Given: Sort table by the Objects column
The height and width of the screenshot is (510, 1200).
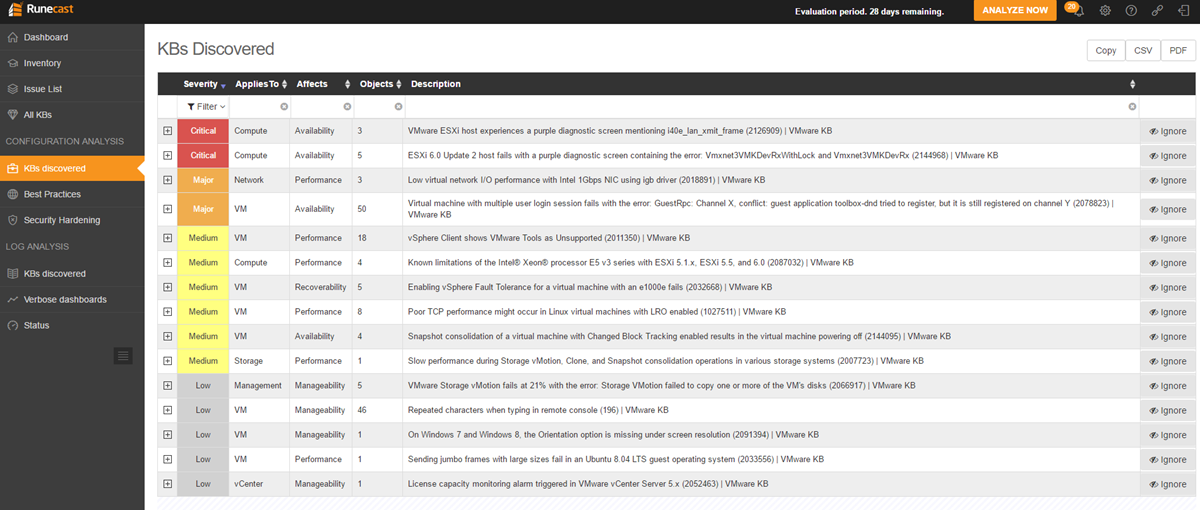Looking at the screenshot, I should [x=380, y=84].
